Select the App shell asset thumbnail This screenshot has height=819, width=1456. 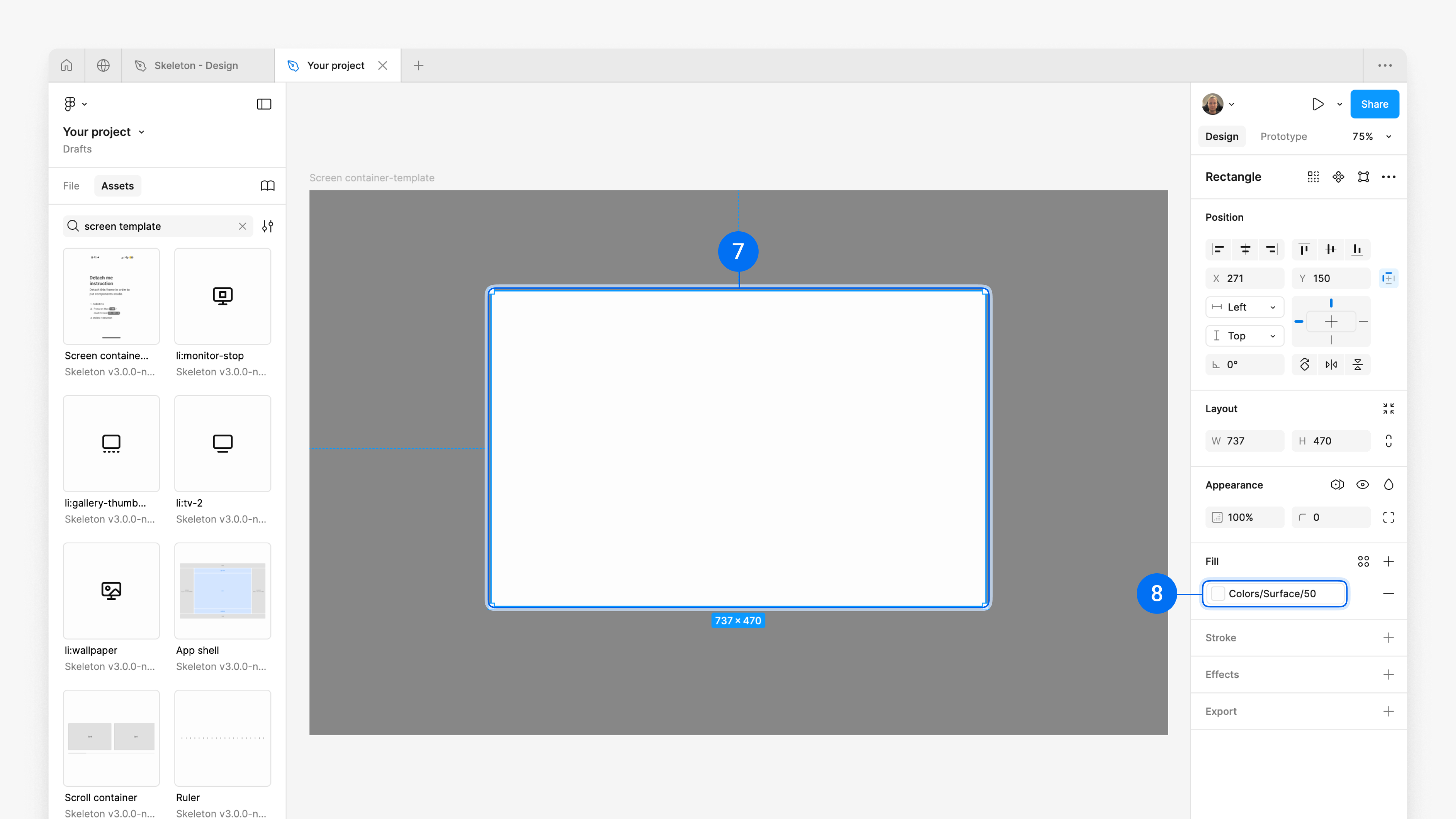click(223, 591)
